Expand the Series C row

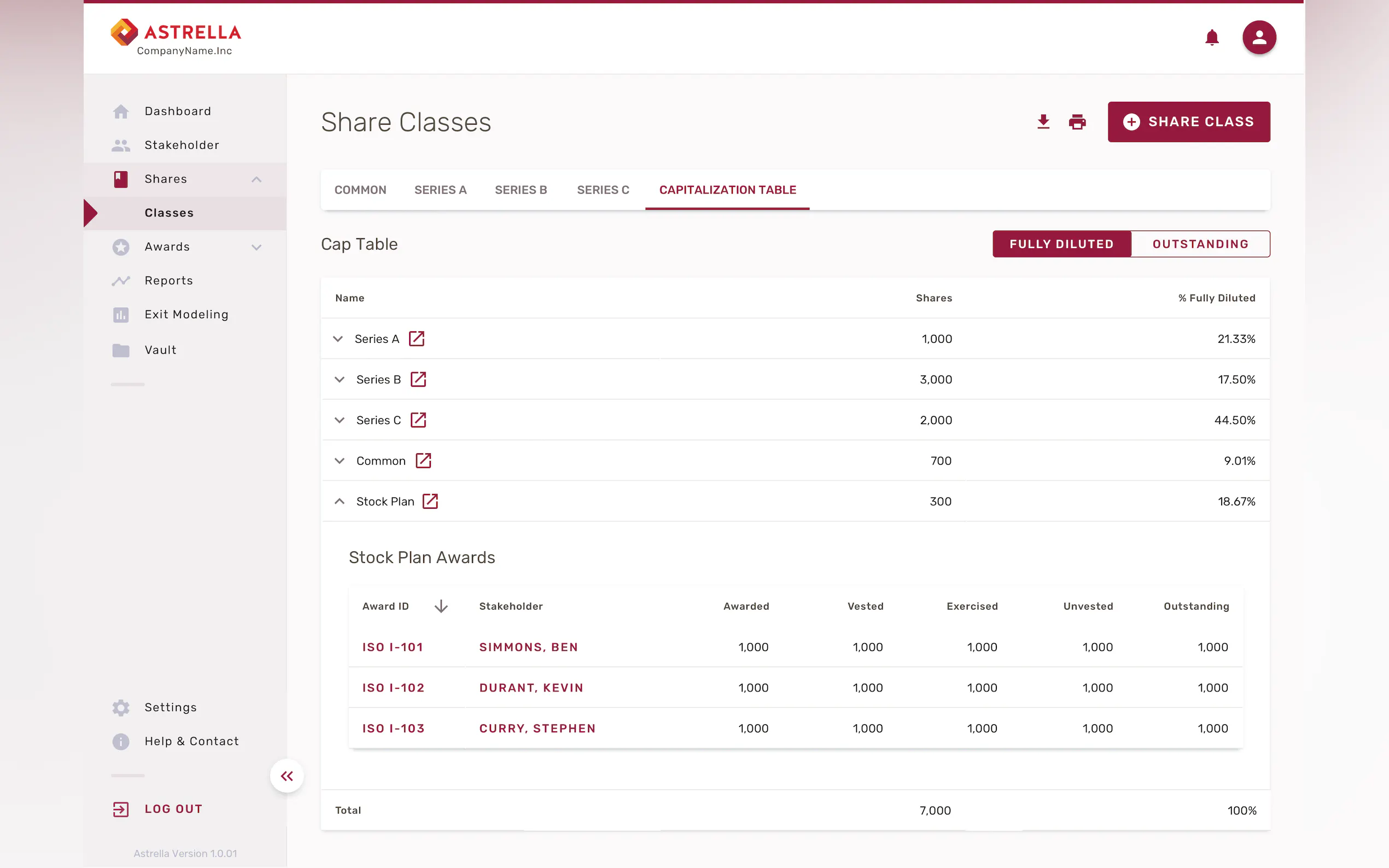pos(340,420)
